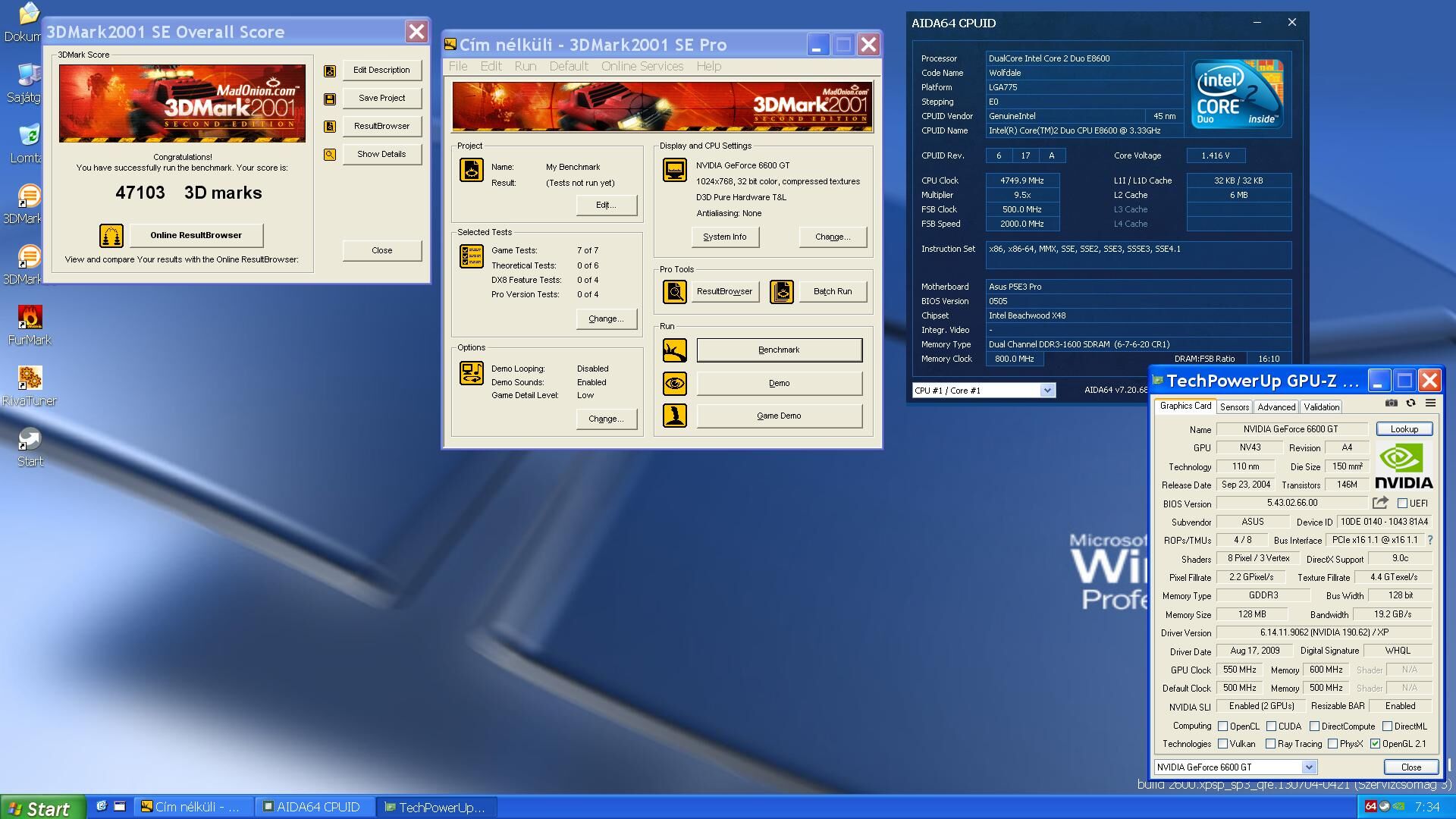Viewport: 1456px width, 819px height.
Task: Take a GPU-Z screenshot with camera icon
Action: click(1392, 403)
